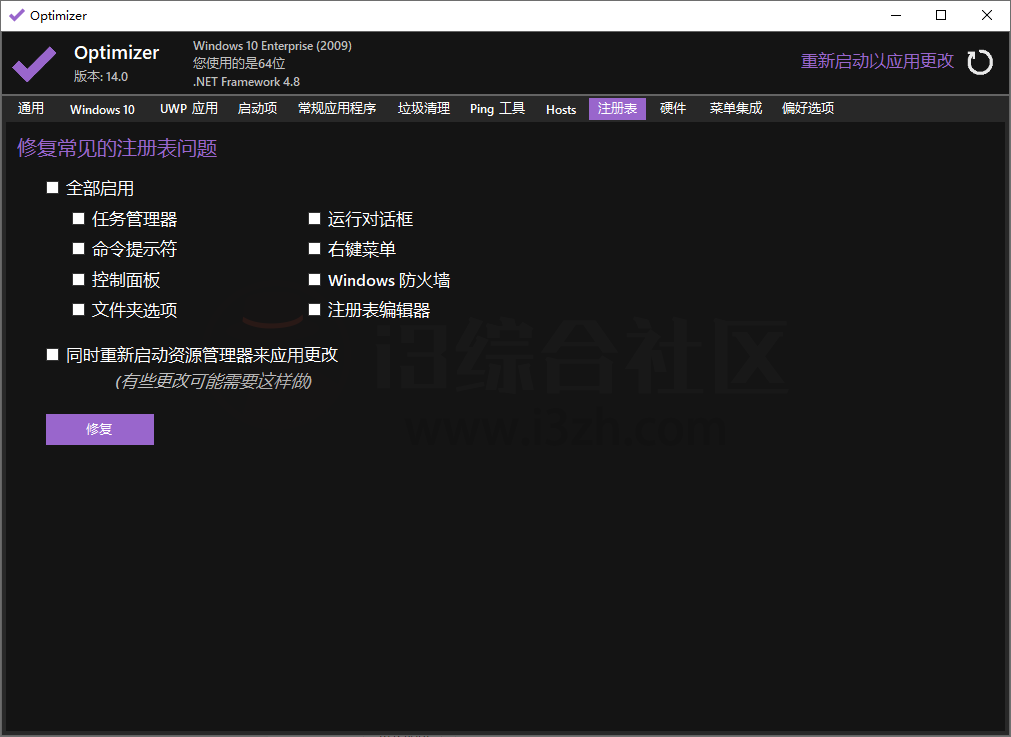Click the .NET Framework 4.8 text
This screenshot has height=737, width=1011.
pyautogui.click(x=246, y=82)
